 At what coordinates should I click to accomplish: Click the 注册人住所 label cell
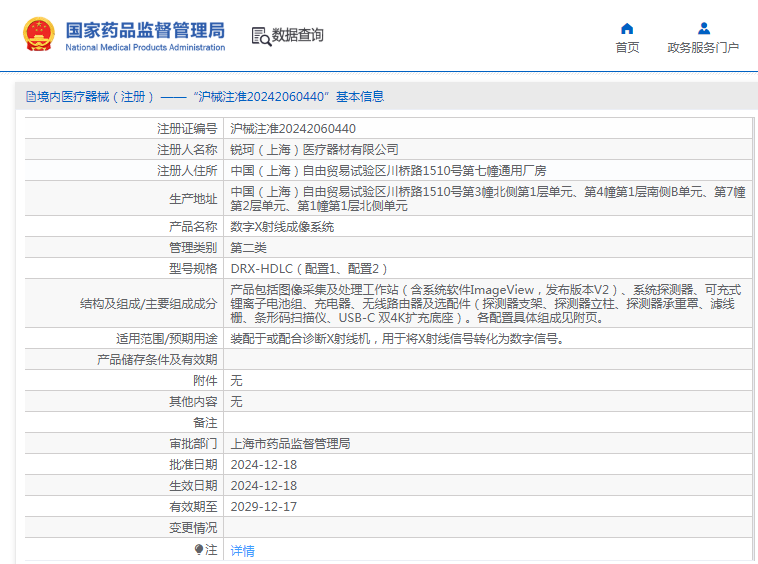(x=187, y=171)
